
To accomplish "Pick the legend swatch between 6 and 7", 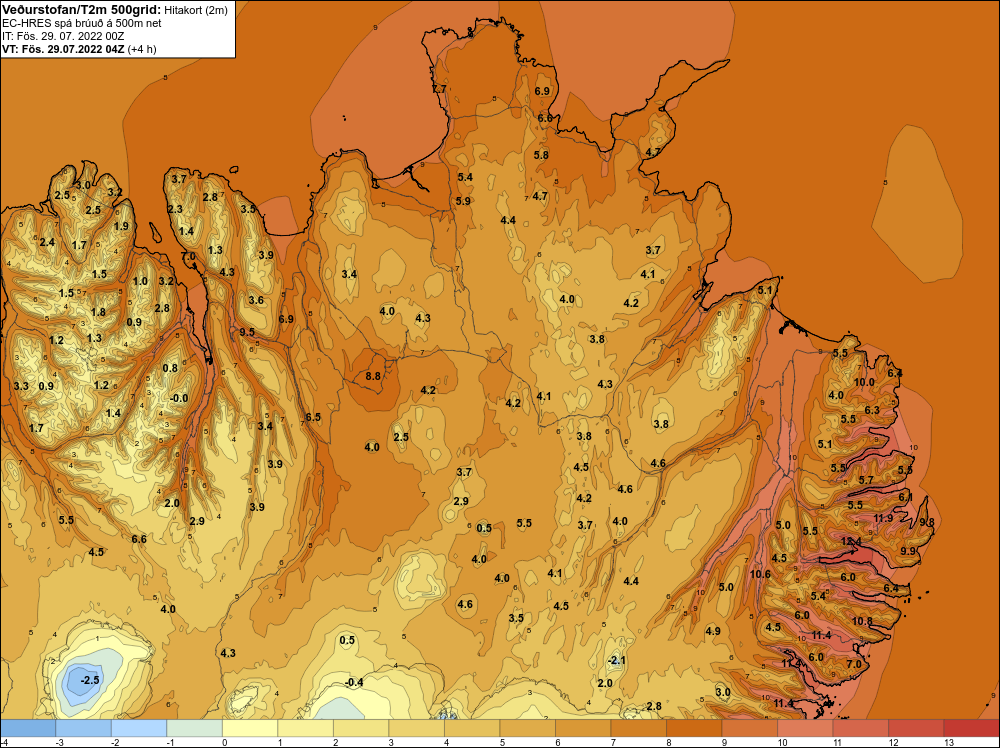I will pos(583,728).
